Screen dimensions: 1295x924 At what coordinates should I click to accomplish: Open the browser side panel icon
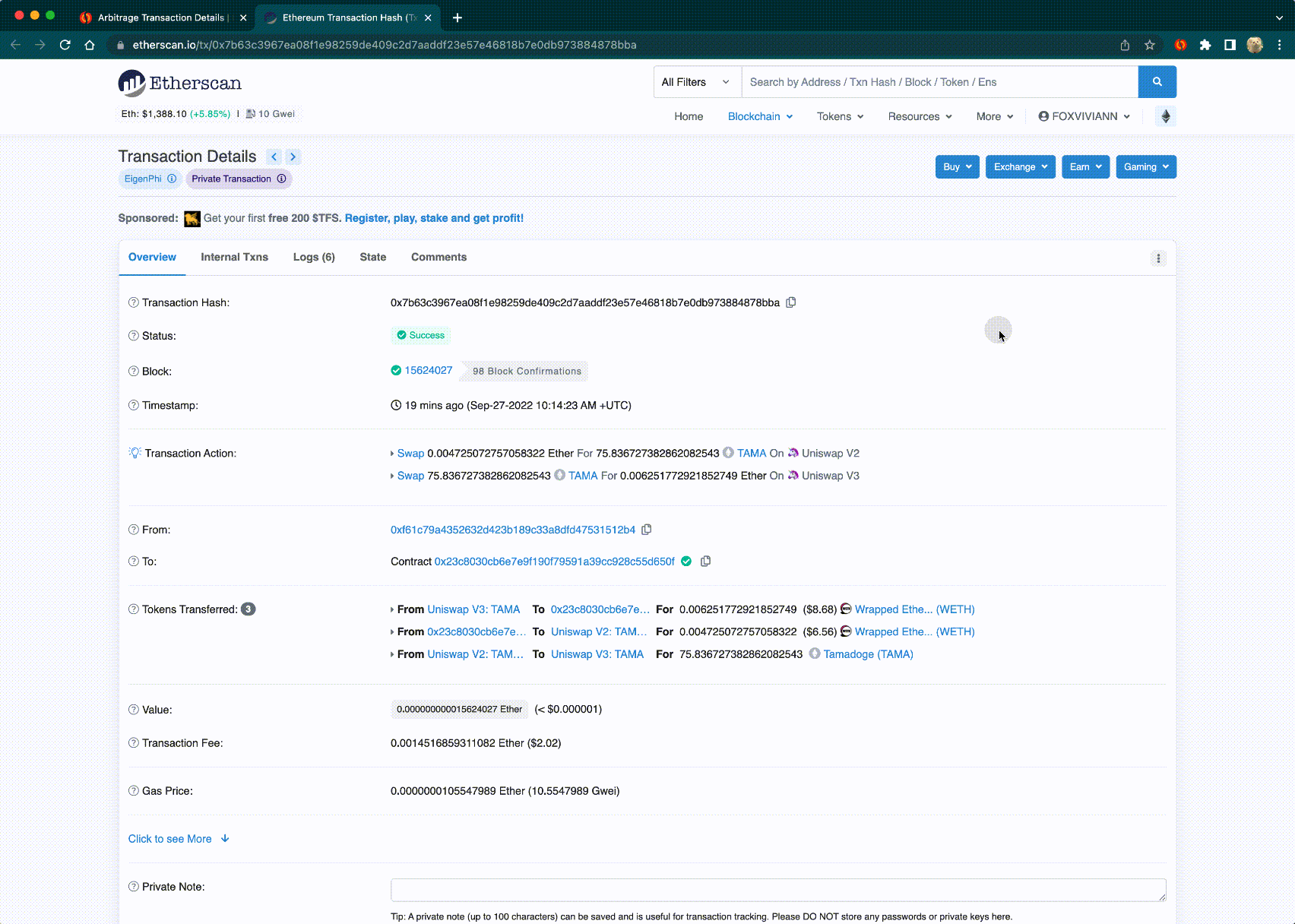[1230, 45]
